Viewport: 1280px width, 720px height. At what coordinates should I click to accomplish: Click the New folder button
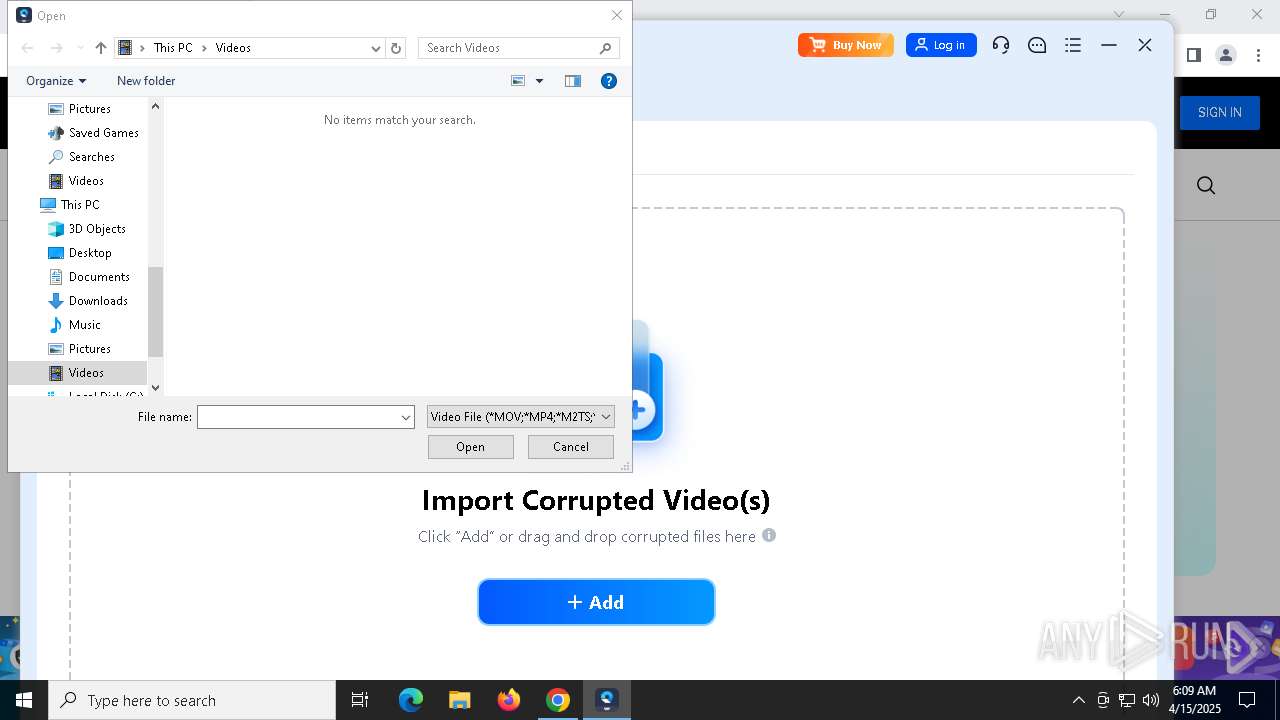pos(146,81)
